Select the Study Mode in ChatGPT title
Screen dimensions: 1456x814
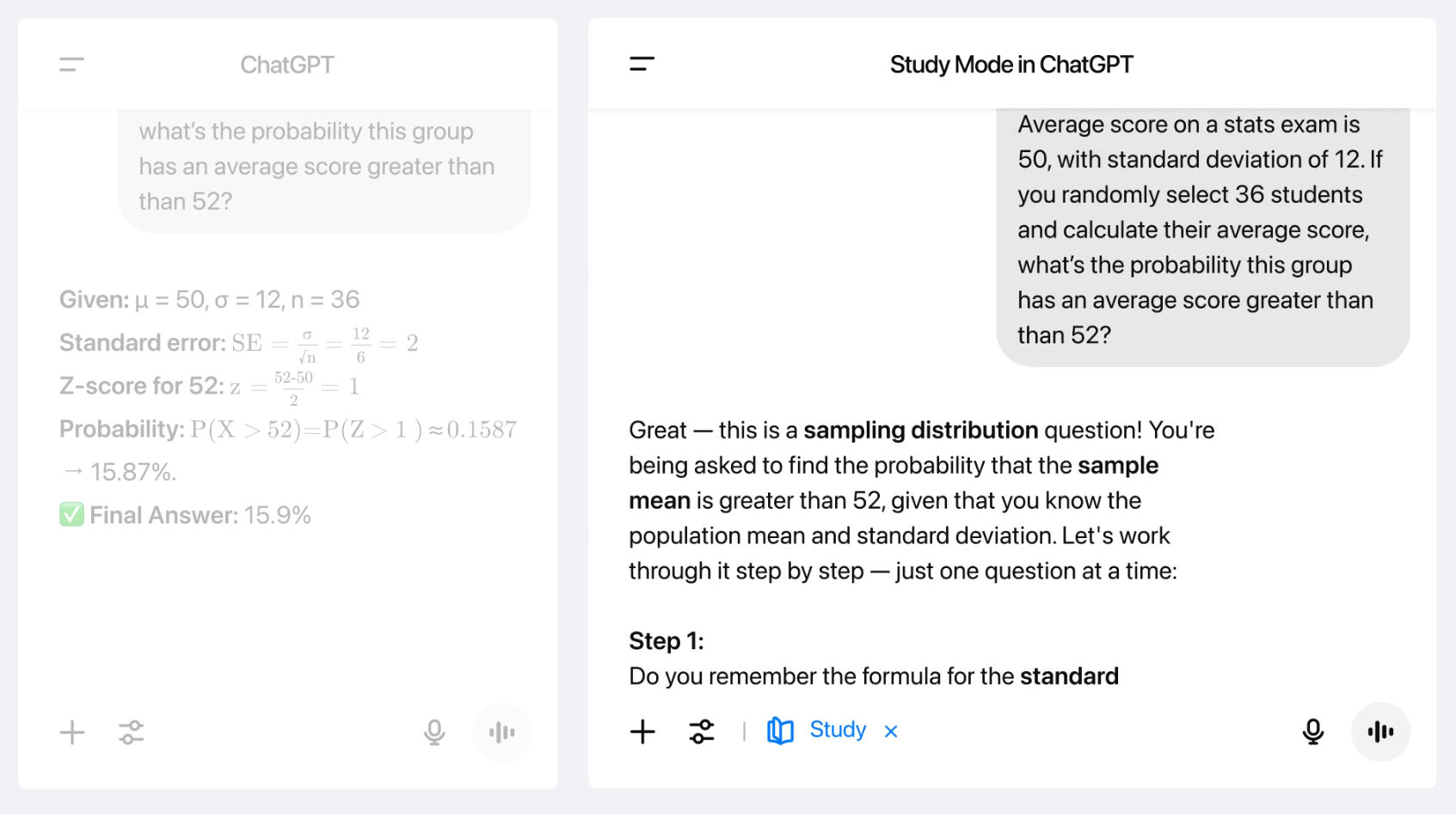pos(1011,64)
